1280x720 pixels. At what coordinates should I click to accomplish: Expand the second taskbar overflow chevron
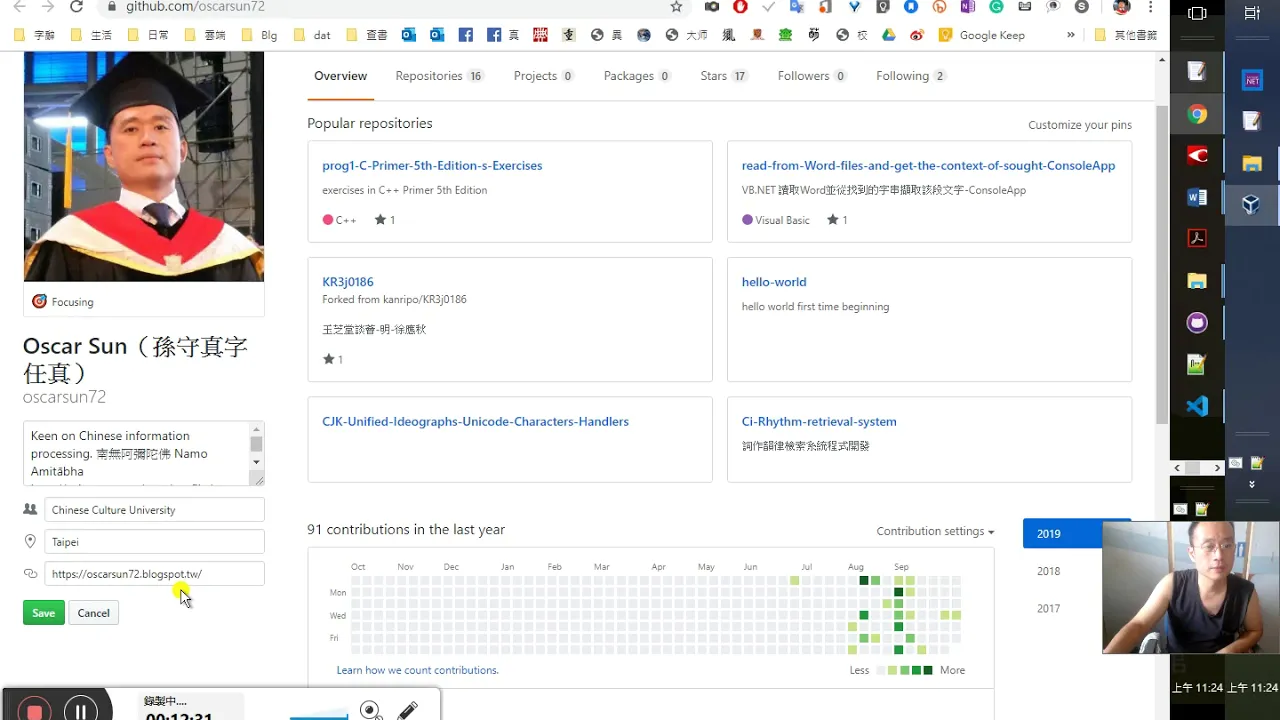click(x=1251, y=484)
